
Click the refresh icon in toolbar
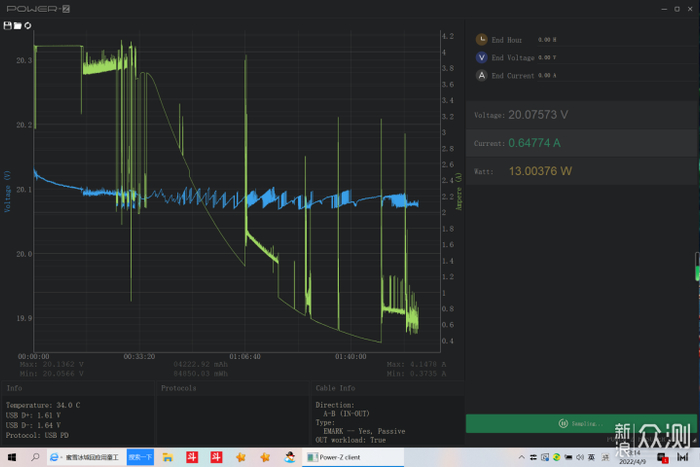tap(25, 25)
